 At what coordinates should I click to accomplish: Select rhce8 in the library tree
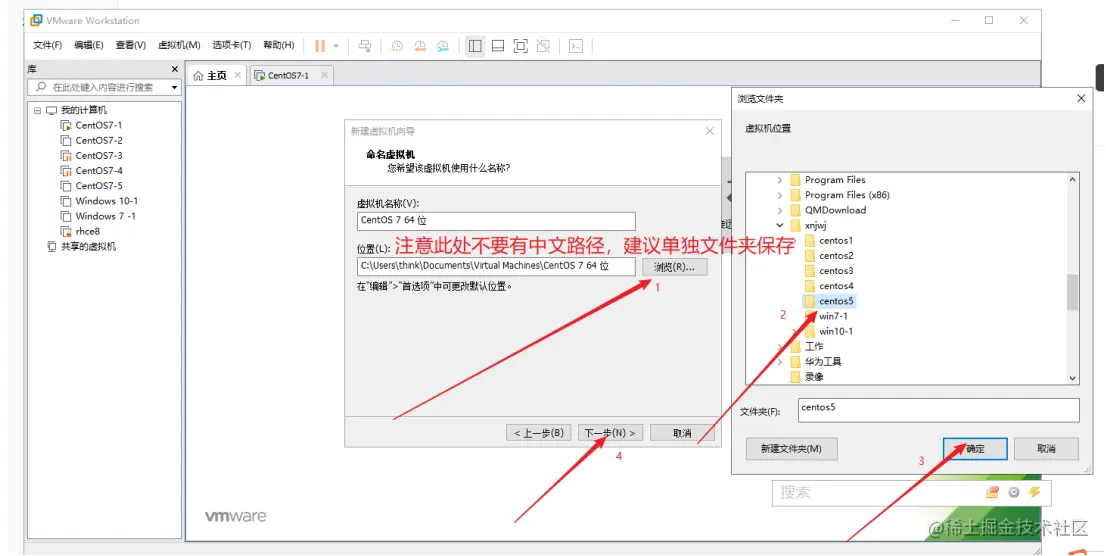(87, 231)
